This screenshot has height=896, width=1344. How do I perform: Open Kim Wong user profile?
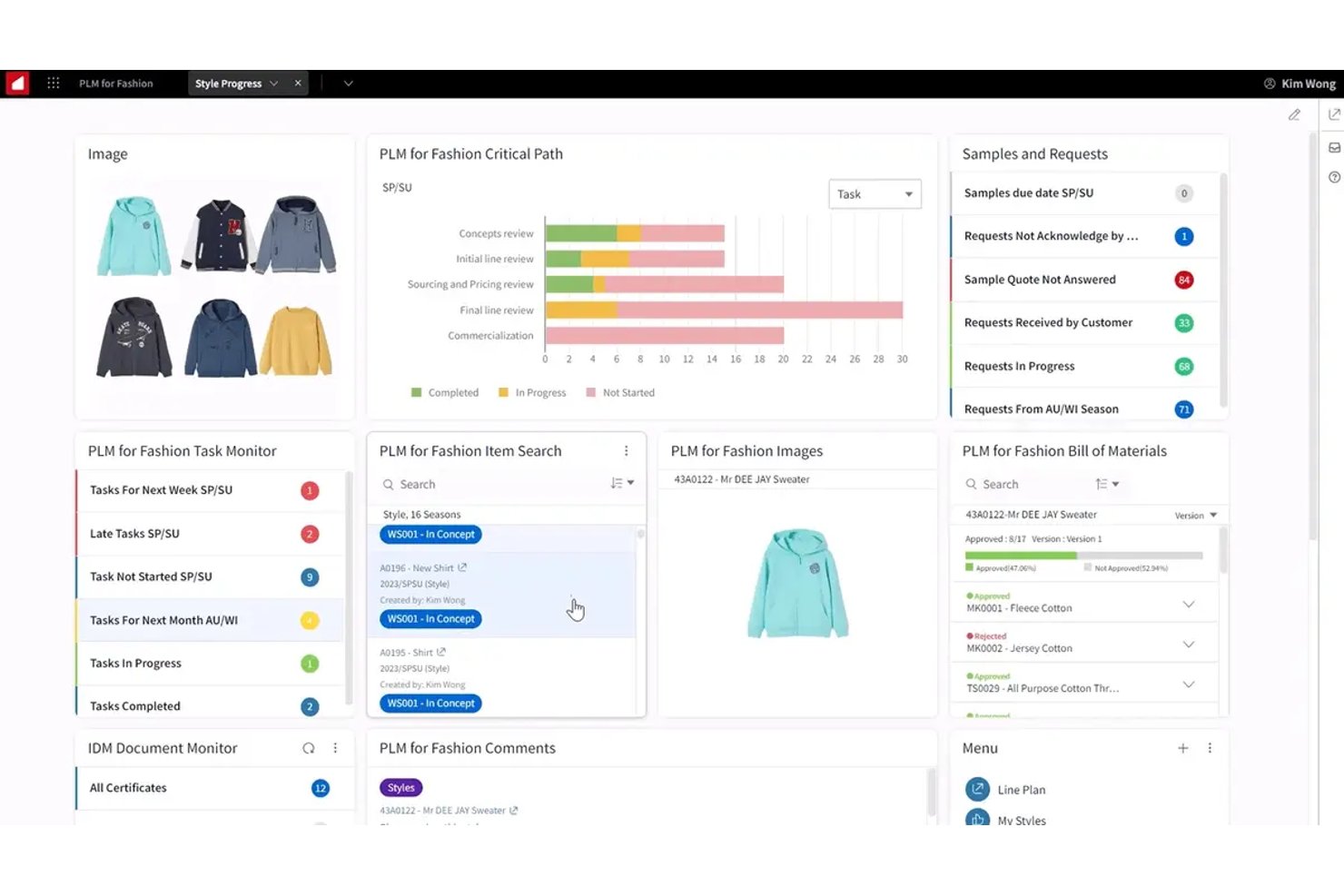[x=1300, y=84]
